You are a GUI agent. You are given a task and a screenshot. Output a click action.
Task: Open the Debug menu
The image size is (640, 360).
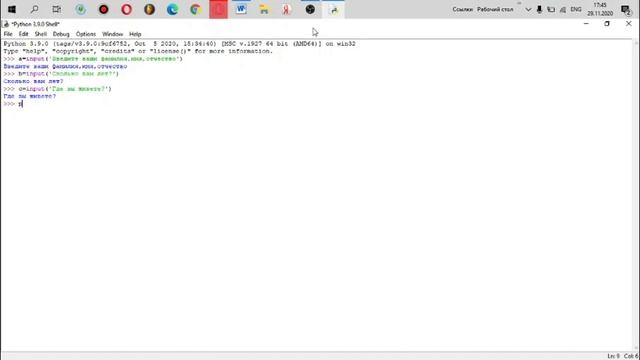click(x=61, y=34)
